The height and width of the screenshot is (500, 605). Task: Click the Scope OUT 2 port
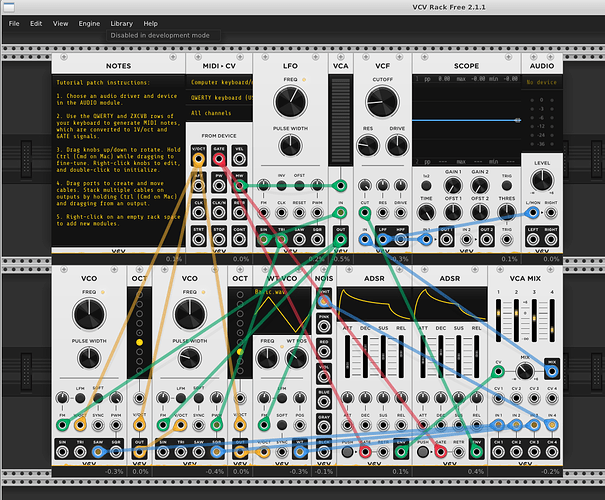coord(487,239)
